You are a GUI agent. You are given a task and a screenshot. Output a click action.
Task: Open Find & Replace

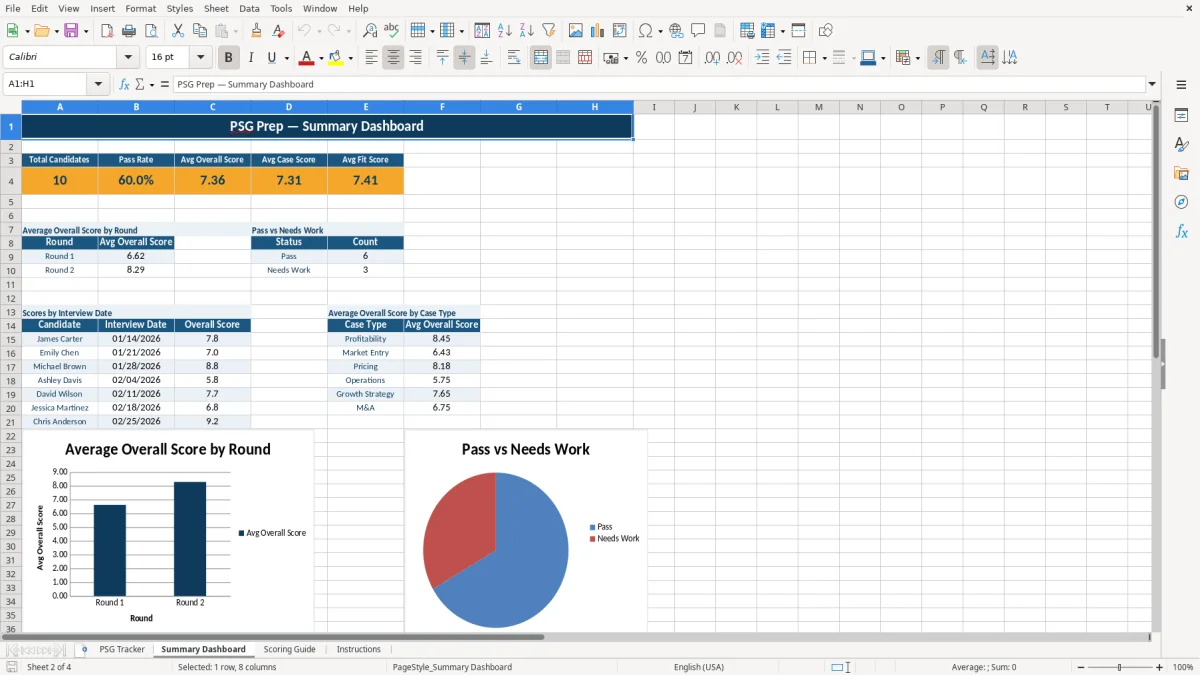point(370,31)
